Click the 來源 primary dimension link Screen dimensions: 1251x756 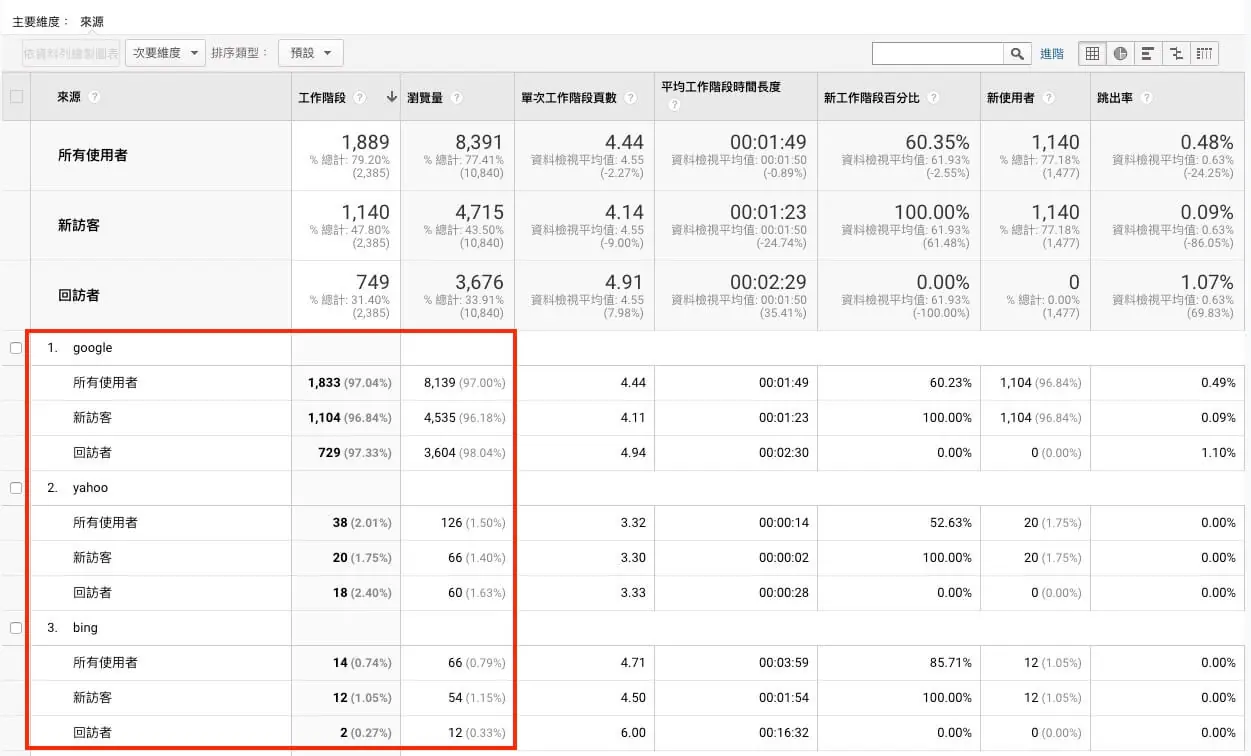coord(92,21)
